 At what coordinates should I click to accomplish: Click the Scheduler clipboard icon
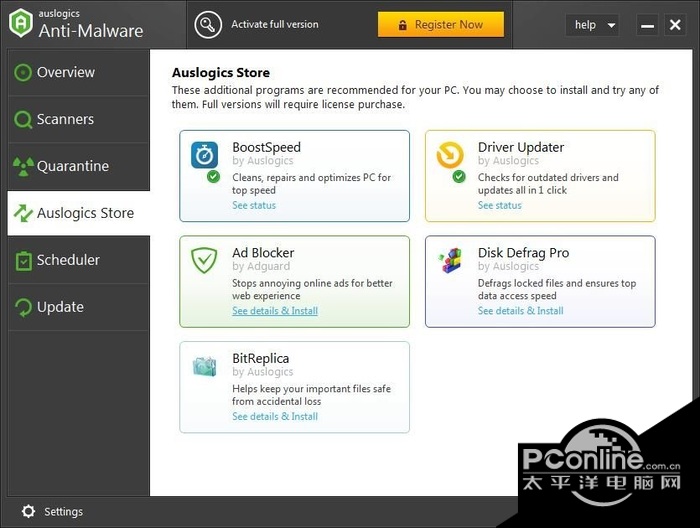(x=23, y=261)
